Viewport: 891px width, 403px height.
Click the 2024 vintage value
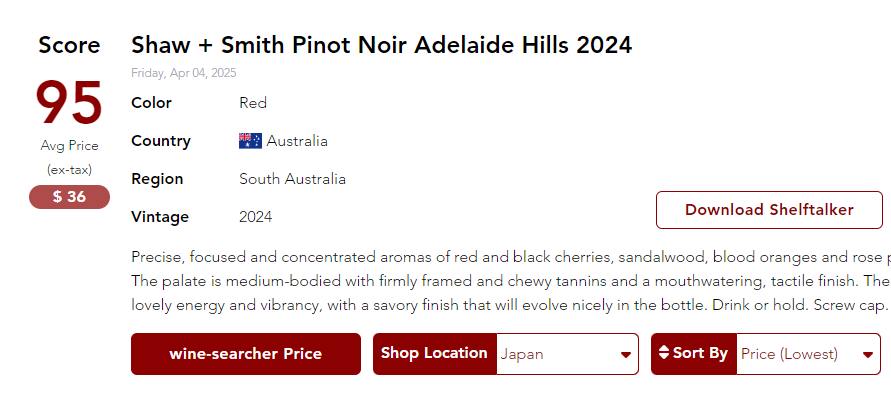pyautogui.click(x=255, y=217)
